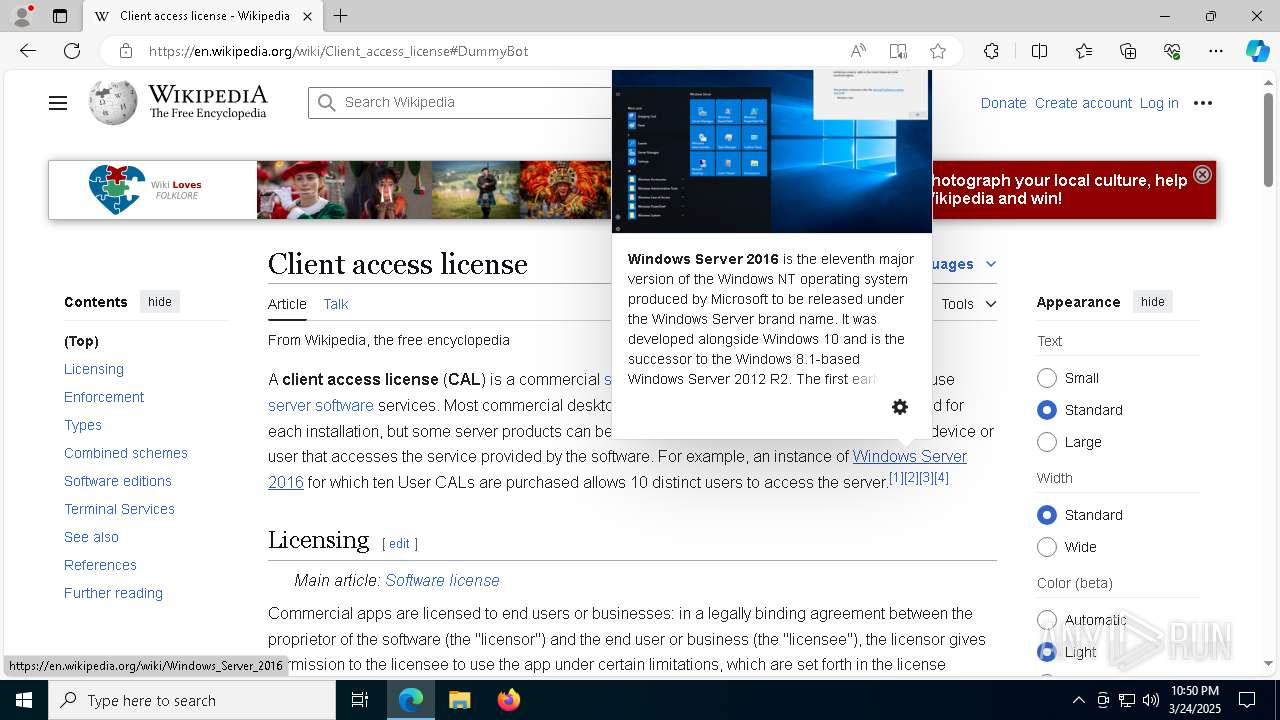The image size is (1280, 720).
Task: Click the Donate link
Action: 1003,103
